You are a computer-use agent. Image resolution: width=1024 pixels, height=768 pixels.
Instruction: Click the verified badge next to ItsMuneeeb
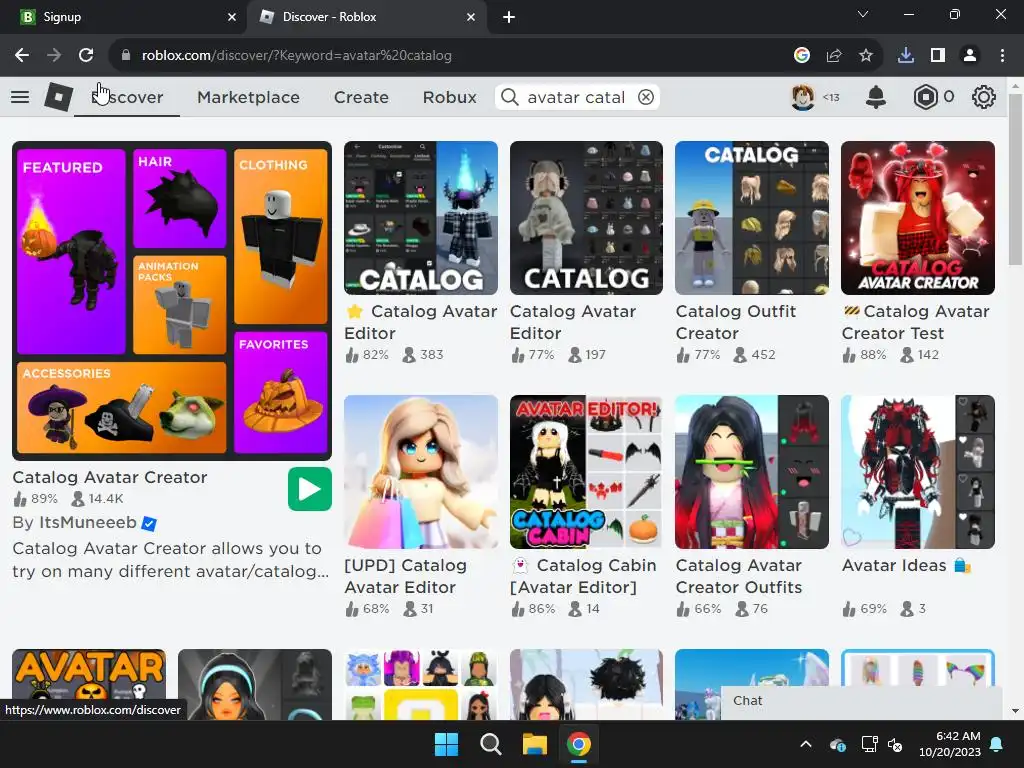[x=149, y=523]
